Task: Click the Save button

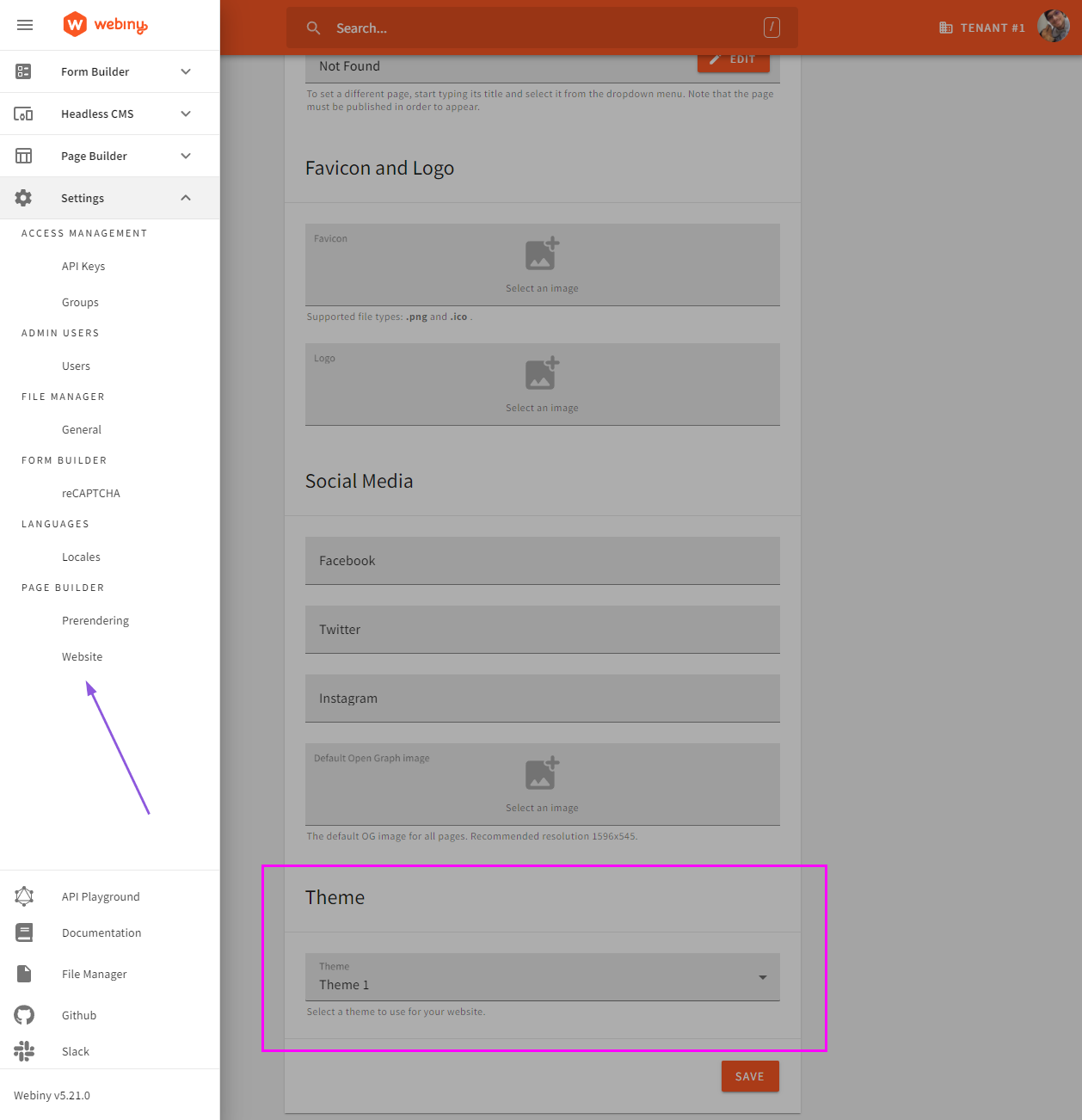Action: pos(749,1076)
